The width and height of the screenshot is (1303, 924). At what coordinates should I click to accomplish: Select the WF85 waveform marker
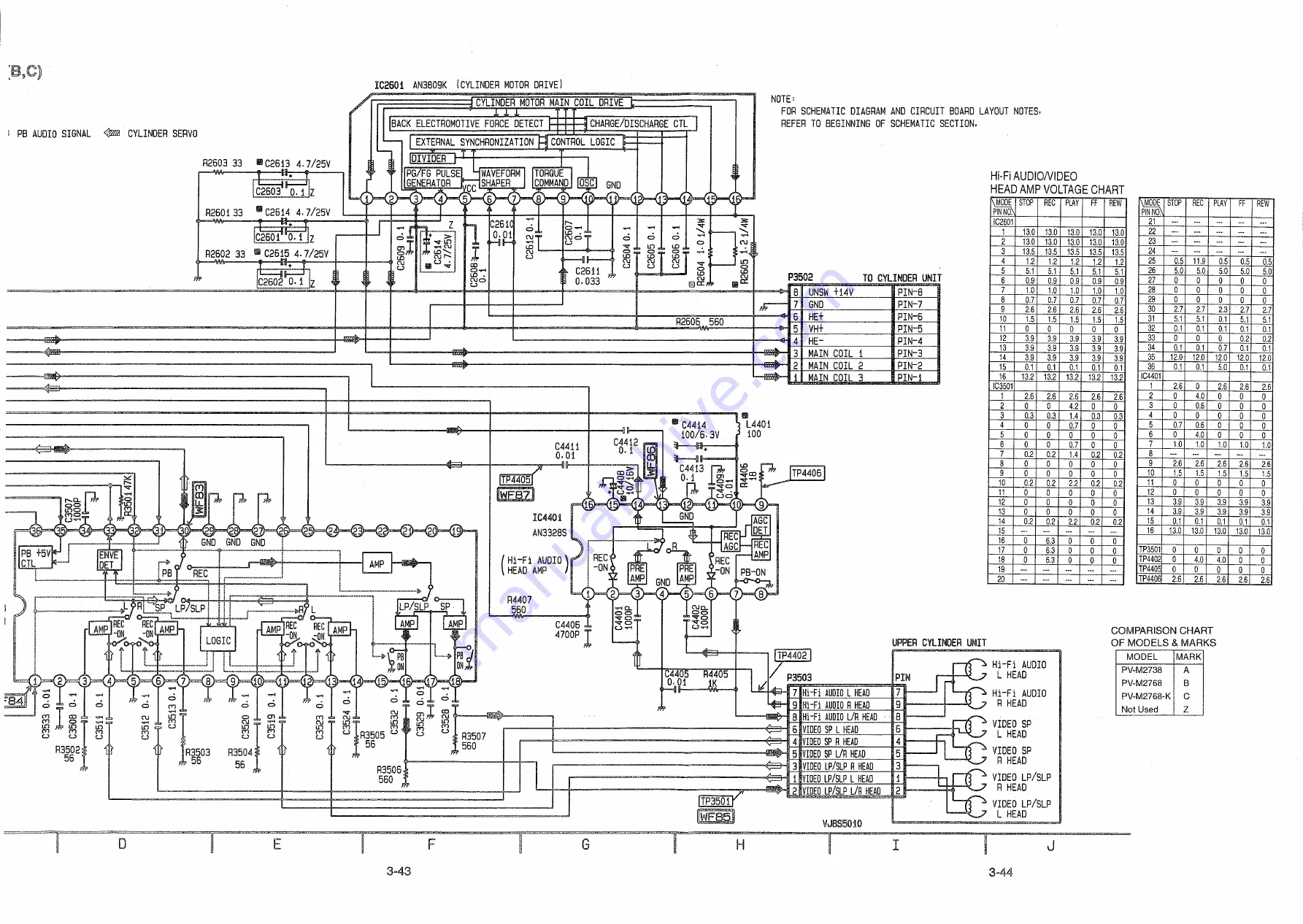point(715,816)
